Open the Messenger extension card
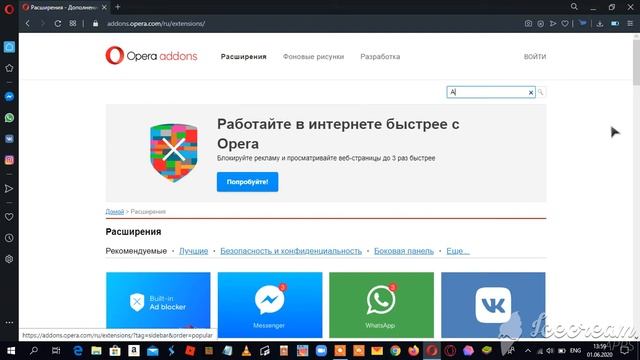Image resolution: width=640 pixels, height=360 pixels. pos(270,304)
